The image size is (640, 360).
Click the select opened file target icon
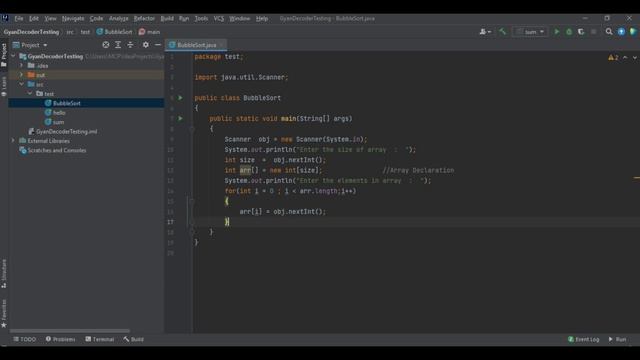click(106, 45)
